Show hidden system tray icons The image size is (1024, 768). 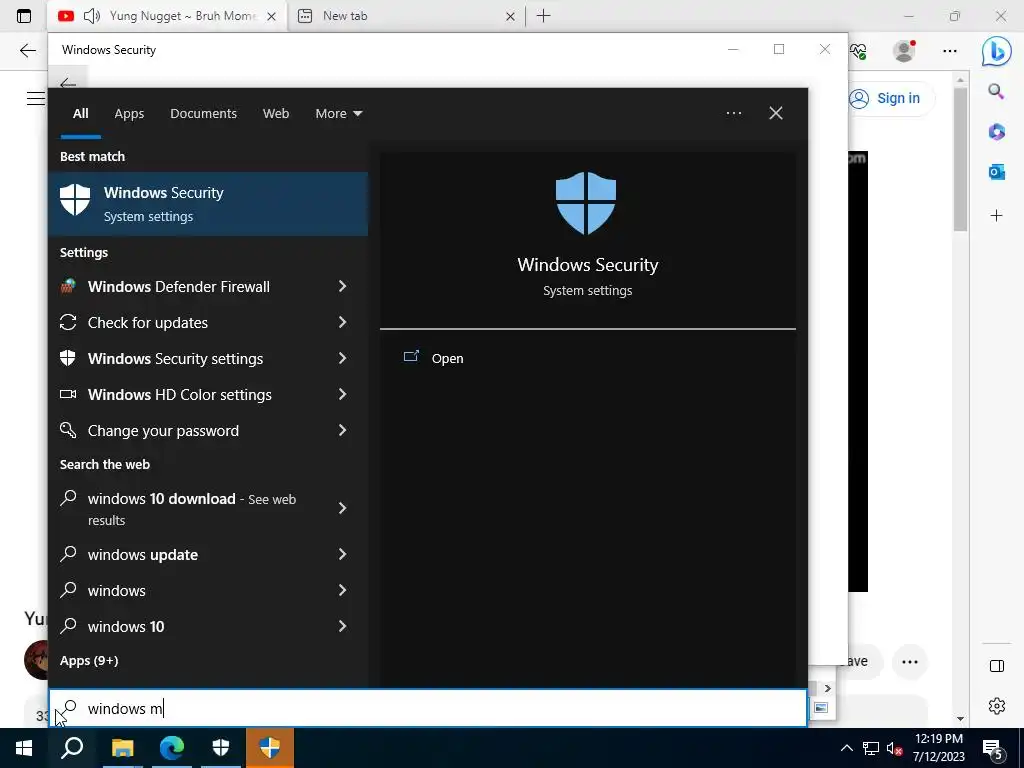[x=846, y=748]
